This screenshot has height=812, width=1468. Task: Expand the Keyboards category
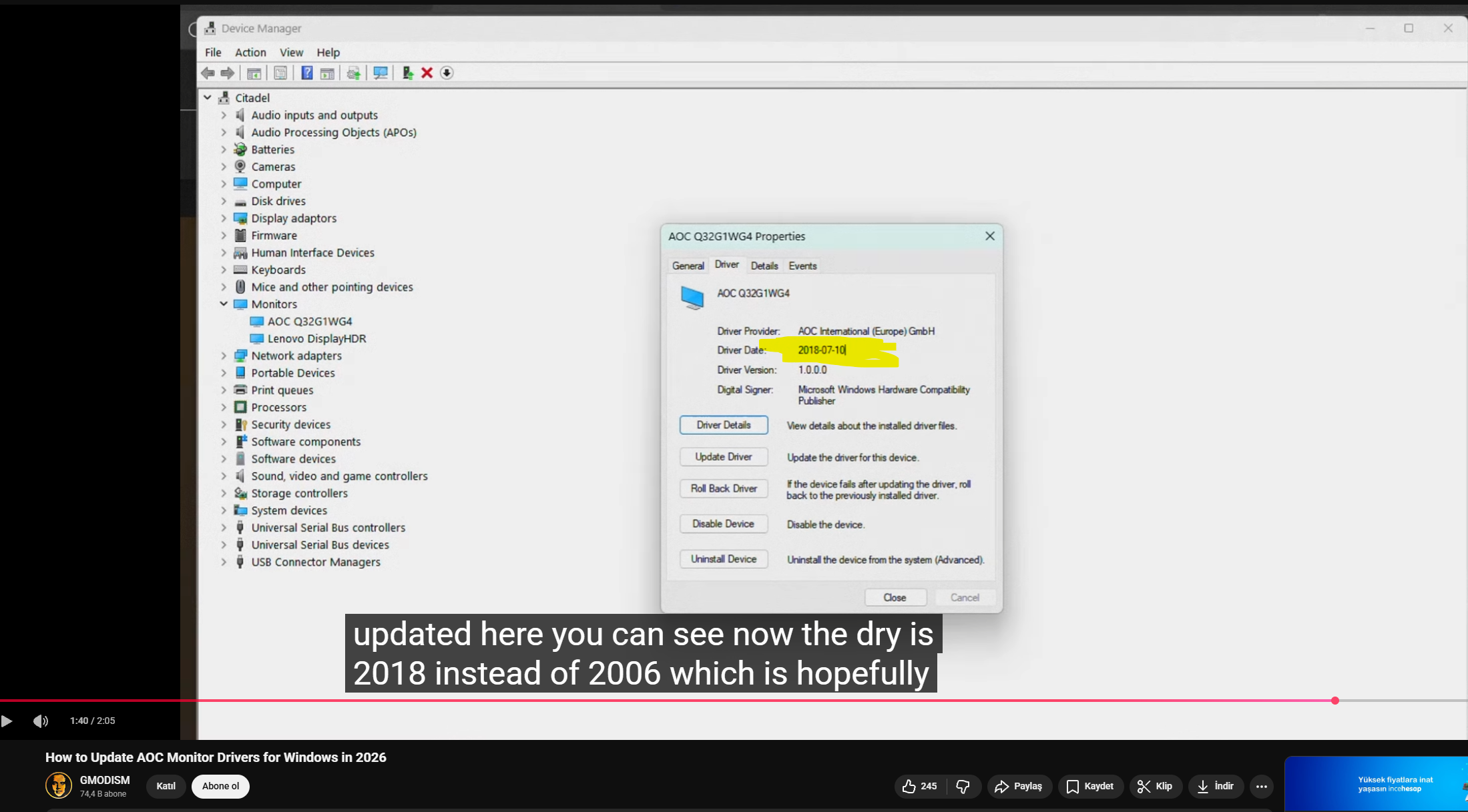224,270
